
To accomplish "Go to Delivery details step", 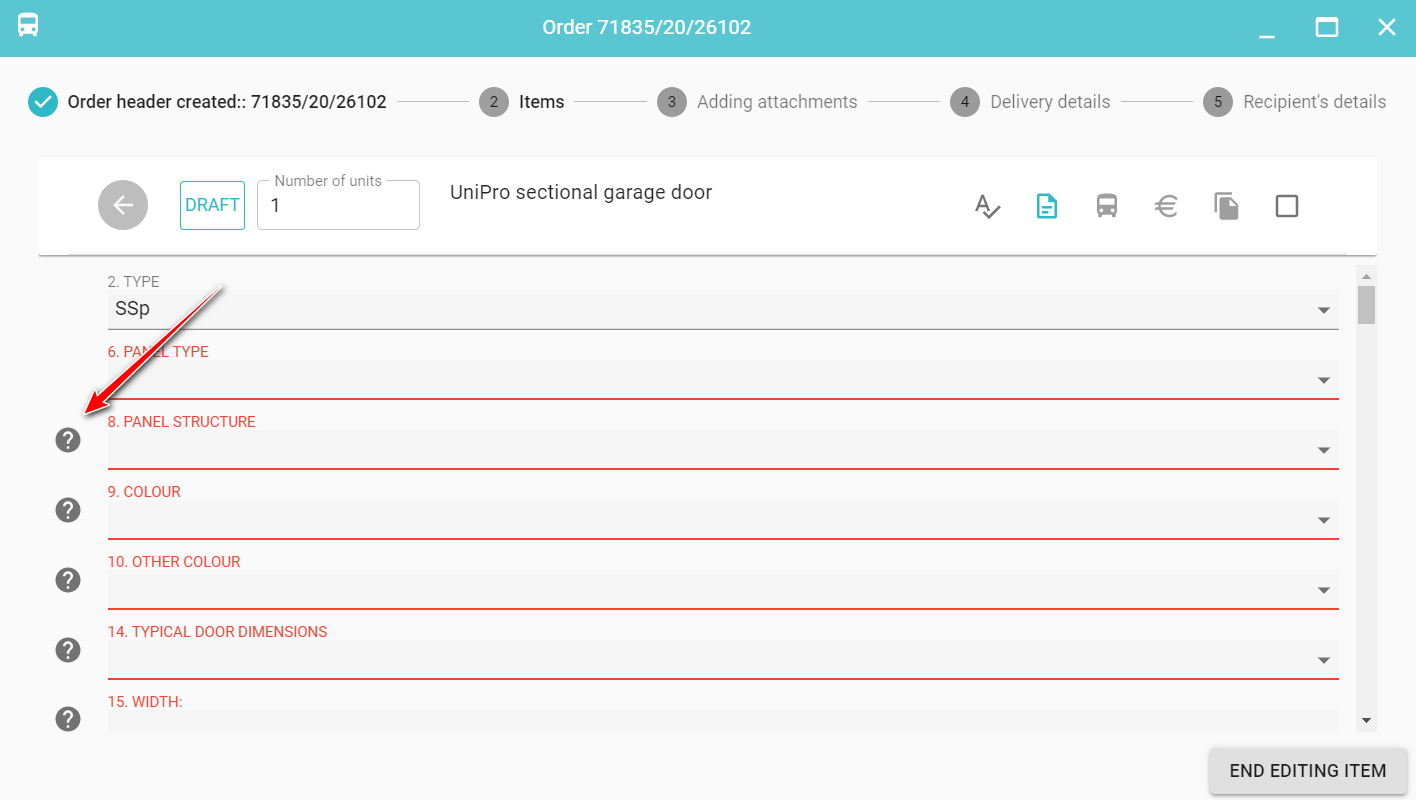I will 1030,102.
